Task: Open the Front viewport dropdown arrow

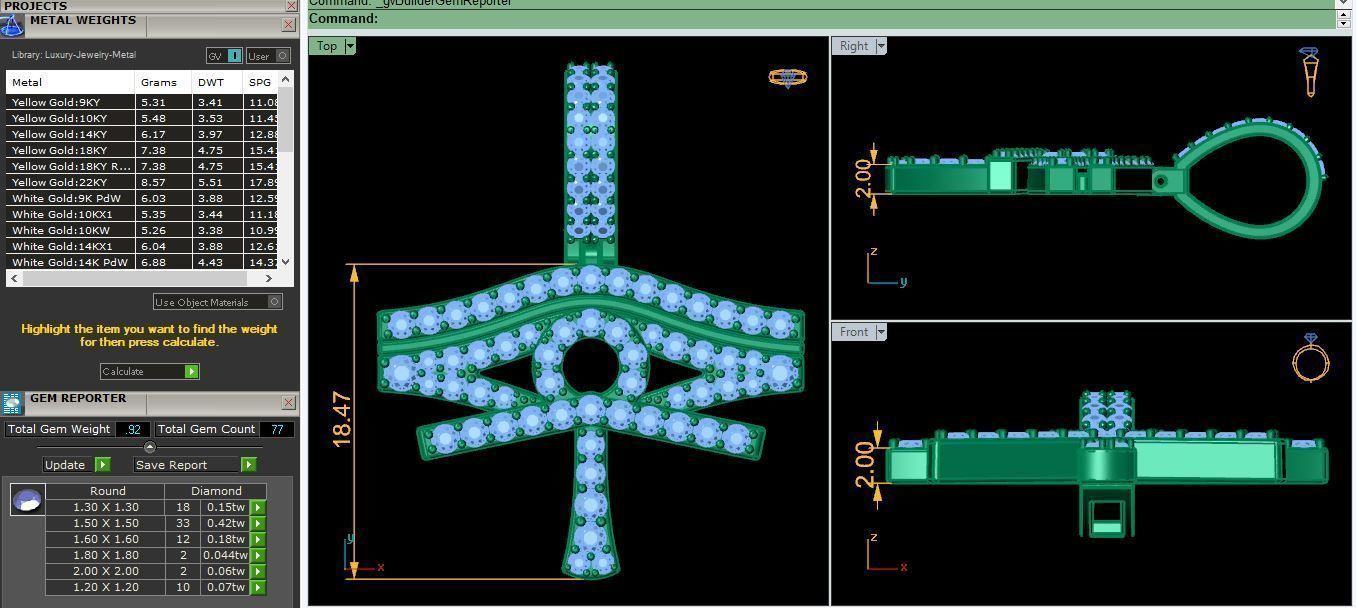Action: [x=880, y=331]
